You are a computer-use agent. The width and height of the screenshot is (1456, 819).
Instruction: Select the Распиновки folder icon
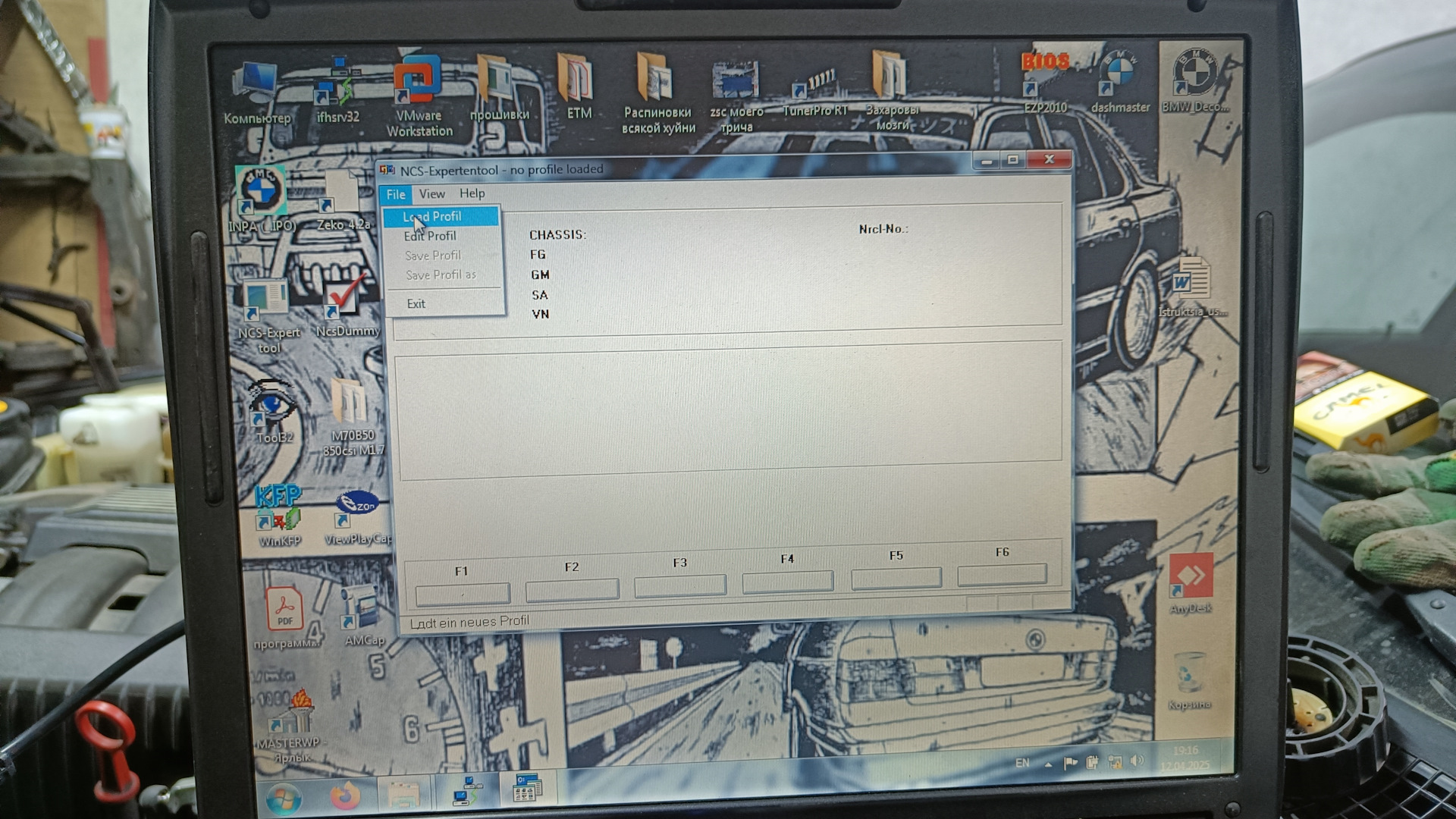click(x=657, y=93)
